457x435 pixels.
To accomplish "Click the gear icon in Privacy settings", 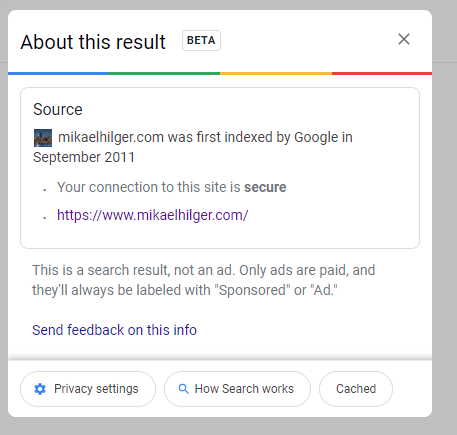I will point(40,389).
